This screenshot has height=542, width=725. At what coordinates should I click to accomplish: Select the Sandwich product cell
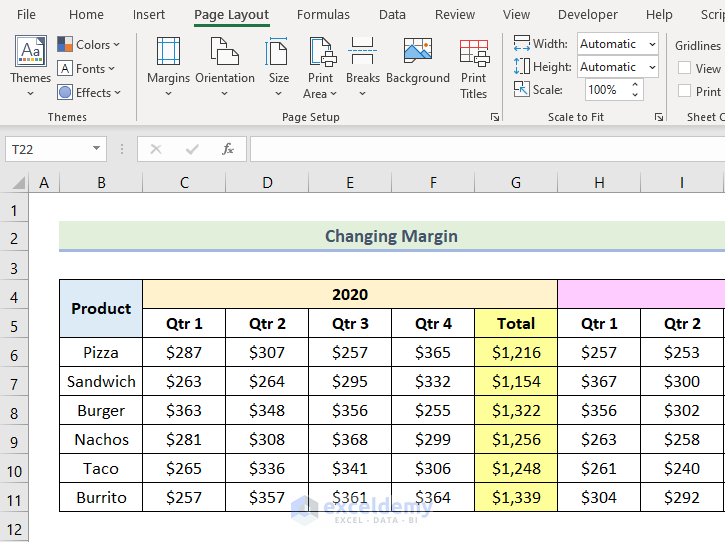coord(101,382)
